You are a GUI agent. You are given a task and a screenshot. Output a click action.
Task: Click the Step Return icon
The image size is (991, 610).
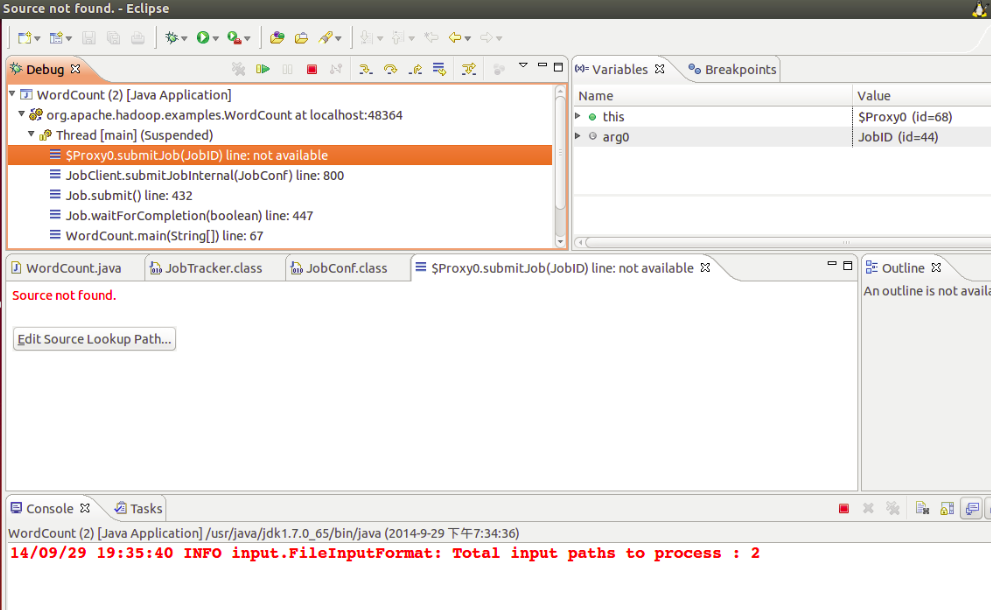coord(415,69)
